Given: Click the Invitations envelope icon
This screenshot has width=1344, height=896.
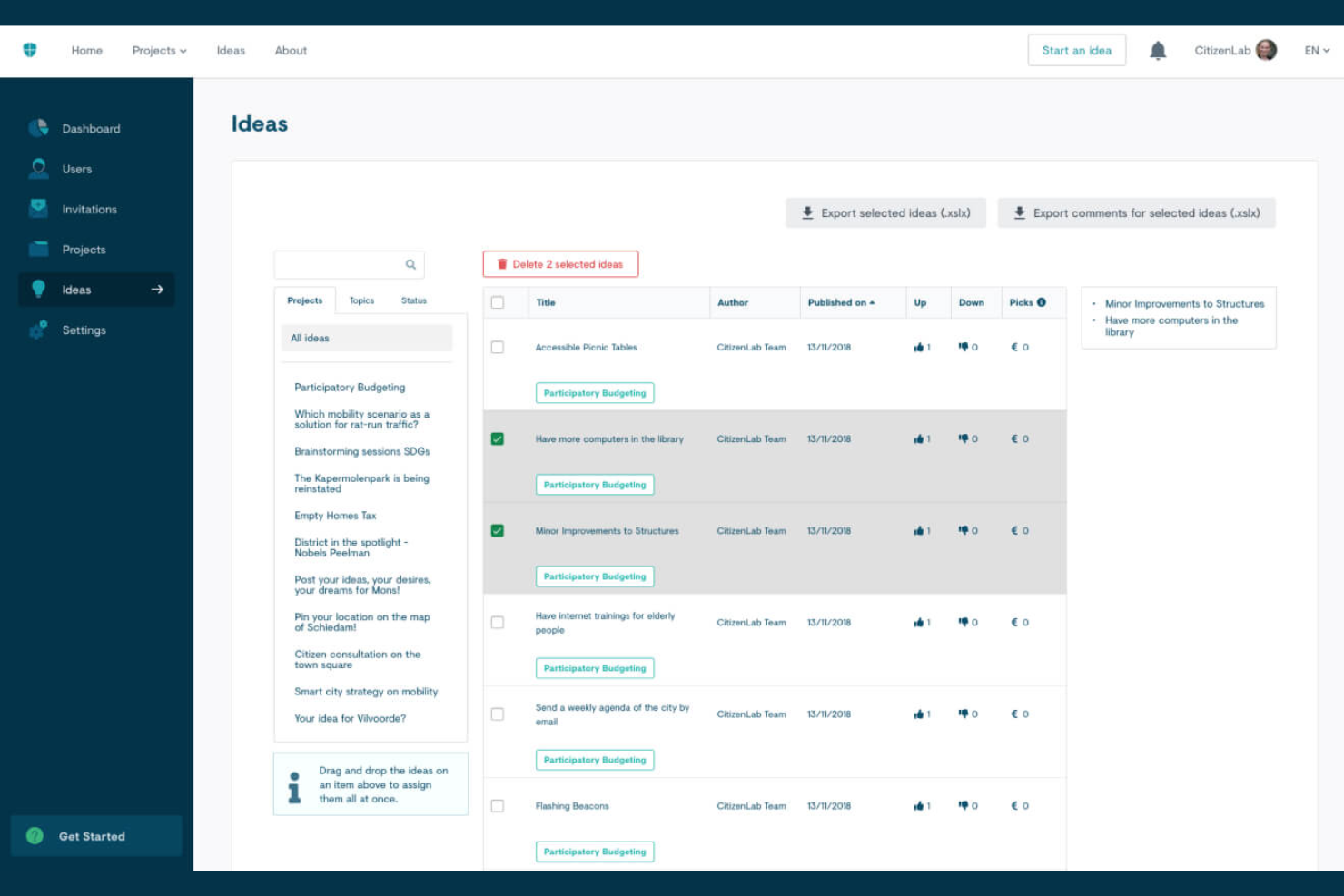Looking at the screenshot, I should (38, 208).
